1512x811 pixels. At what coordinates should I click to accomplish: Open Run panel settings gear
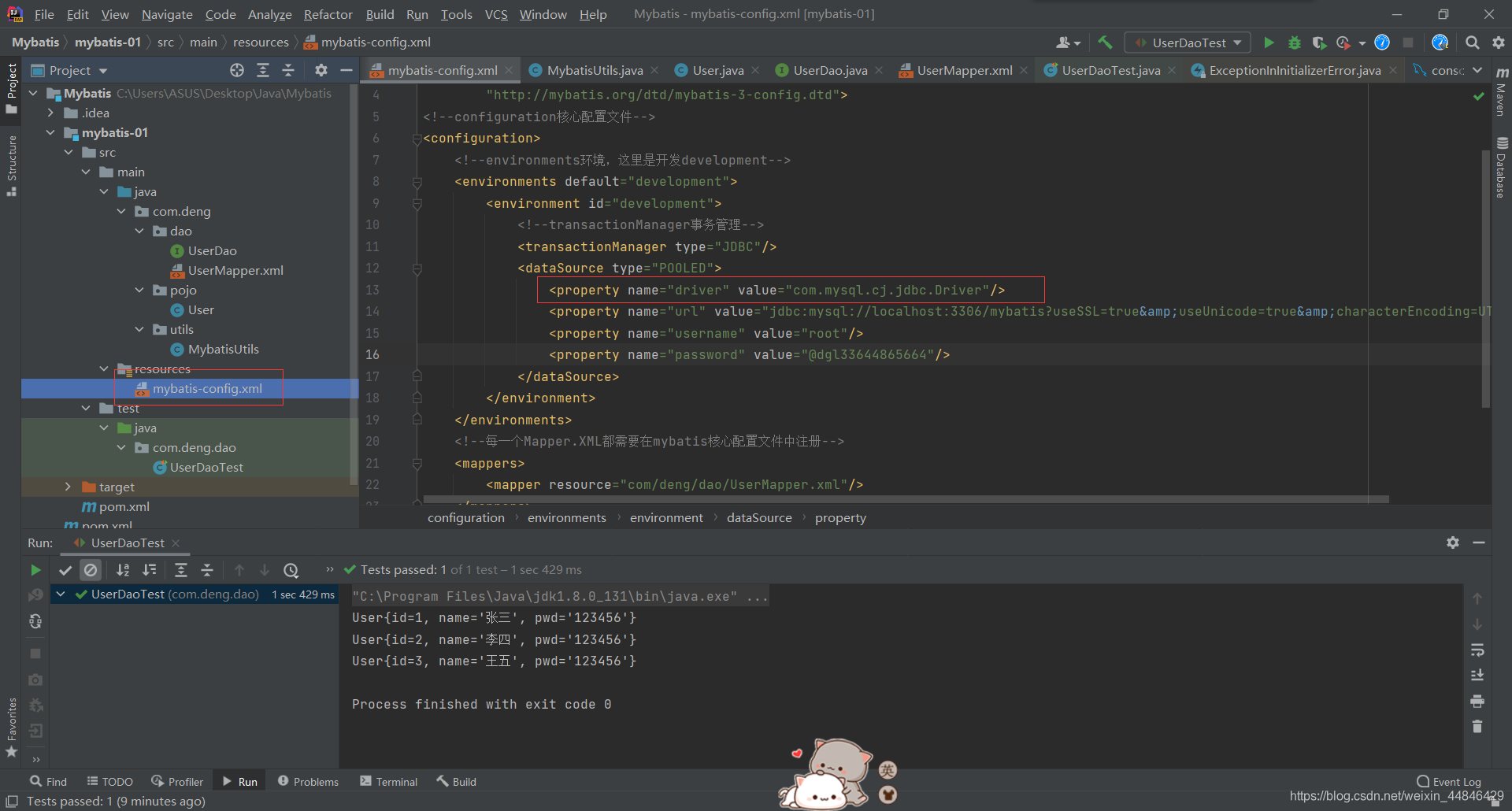[x=1453, y=543]
